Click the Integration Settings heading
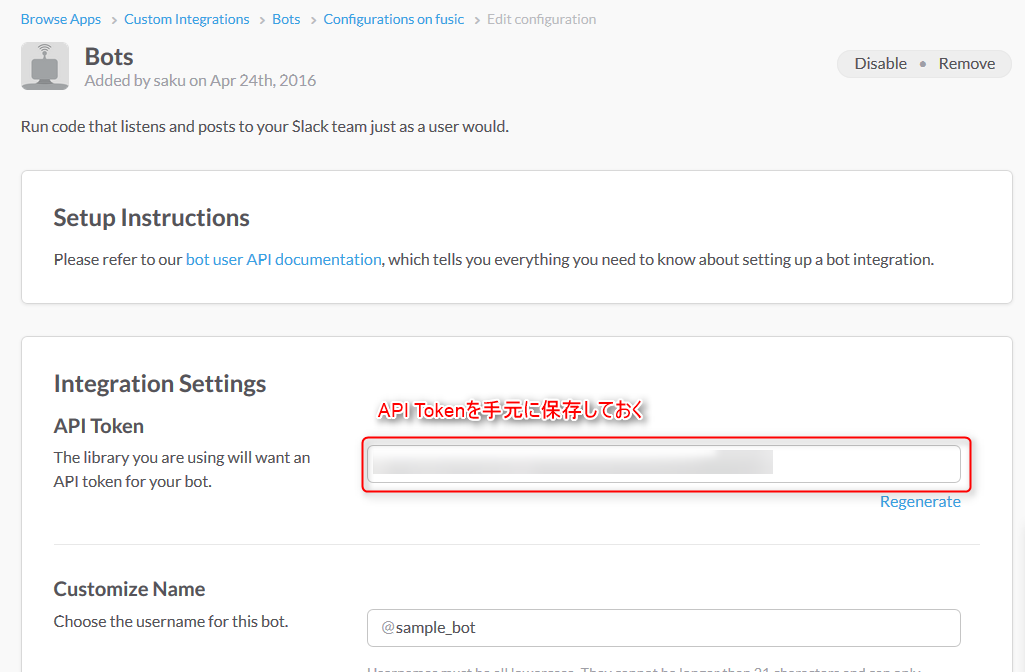1025x672 pixels. pyautogui.click(x=160, y=383)
